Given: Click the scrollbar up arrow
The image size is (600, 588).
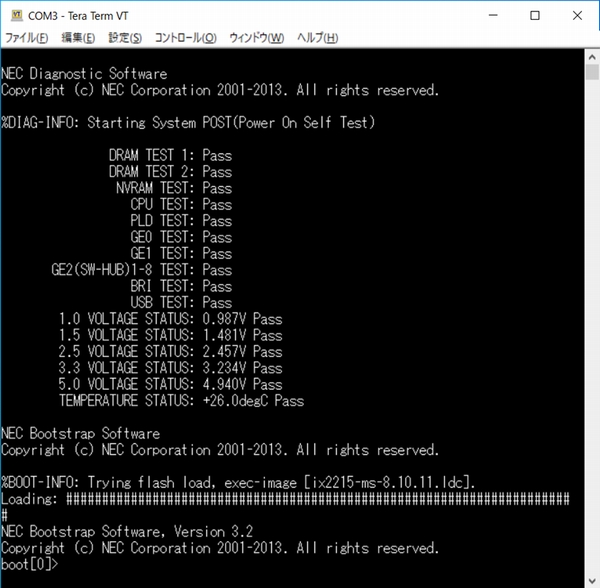Looking at the screenshot, I should click(592, 57).
